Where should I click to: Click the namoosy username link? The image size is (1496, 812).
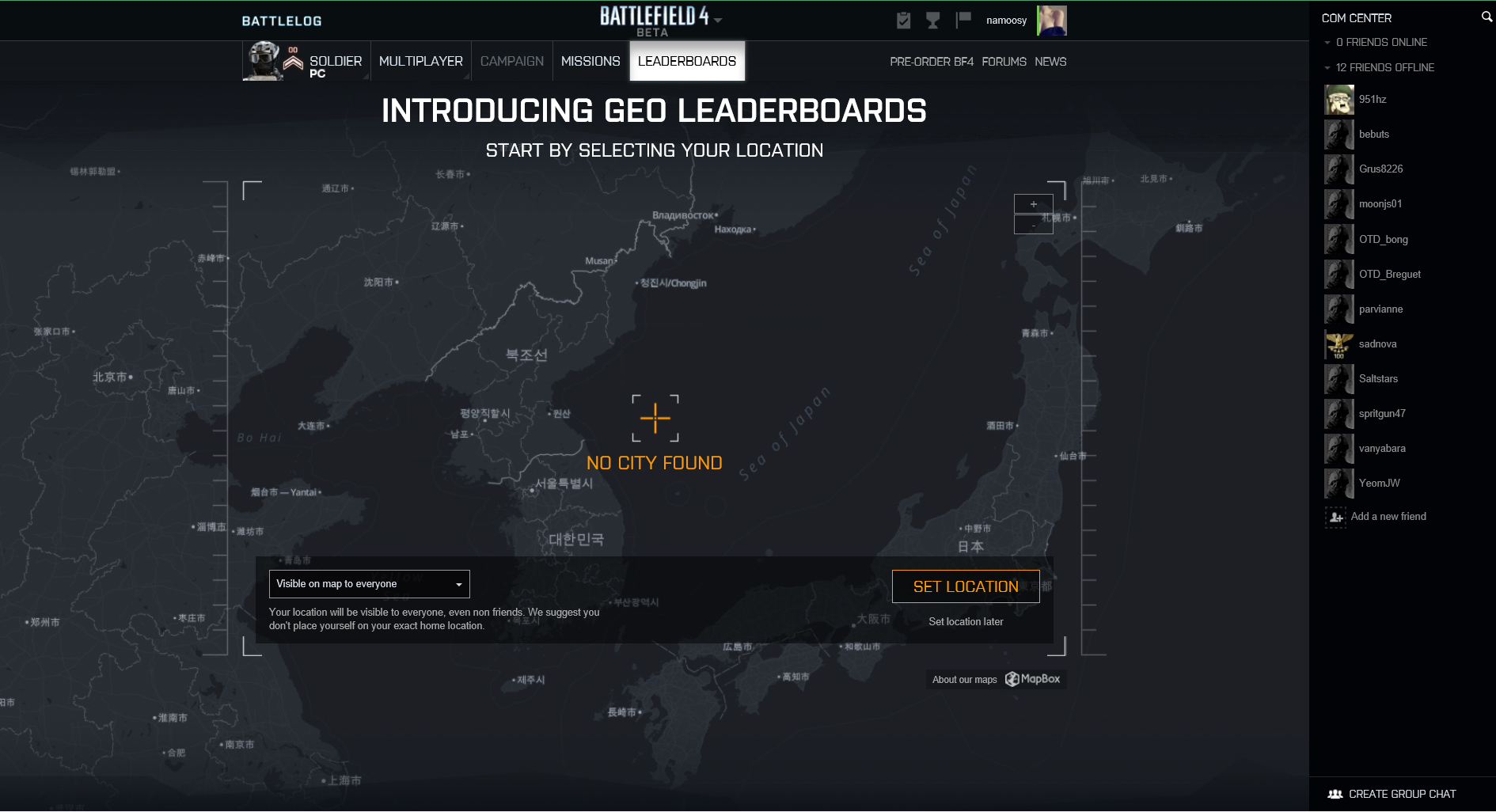[x=1006, y=21]
